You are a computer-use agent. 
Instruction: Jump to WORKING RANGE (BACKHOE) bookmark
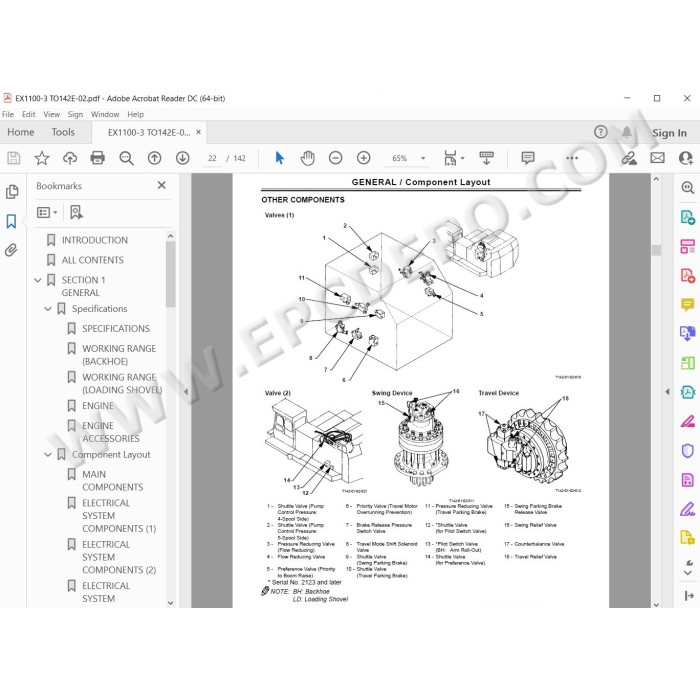[x=119, y=355]
